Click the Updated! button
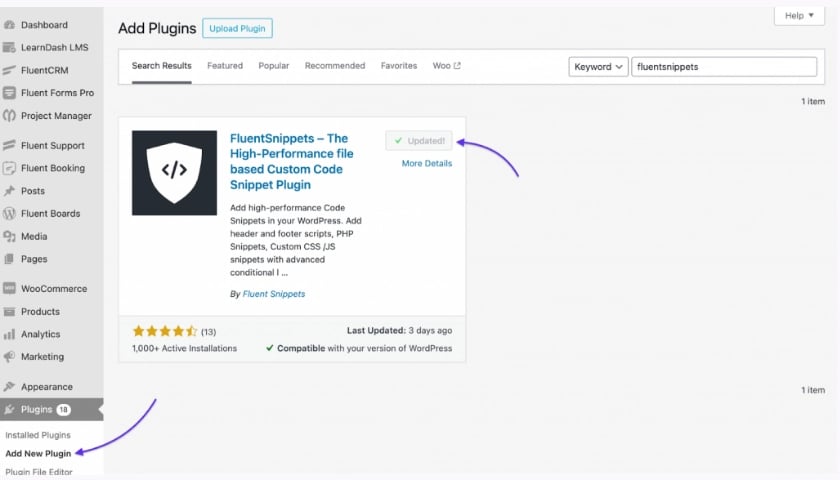 coord(419,141)
